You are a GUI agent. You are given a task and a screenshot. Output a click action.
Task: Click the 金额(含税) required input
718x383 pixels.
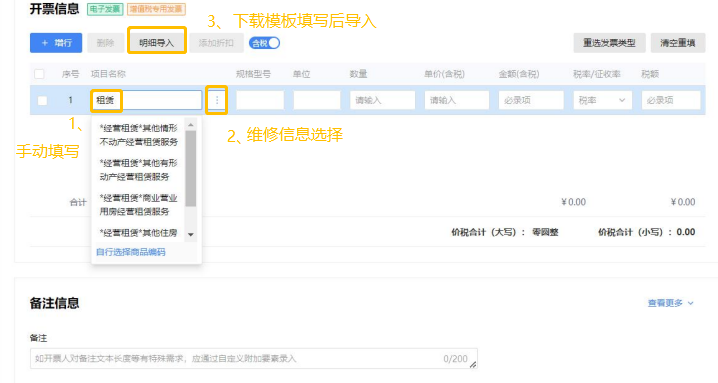pos(531,100)
